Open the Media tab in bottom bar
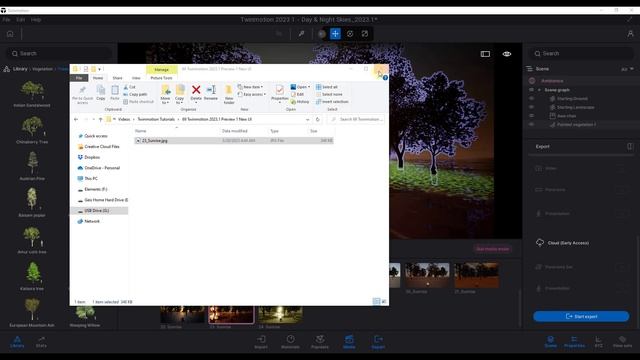640x360 pixels. coord(349,342)
